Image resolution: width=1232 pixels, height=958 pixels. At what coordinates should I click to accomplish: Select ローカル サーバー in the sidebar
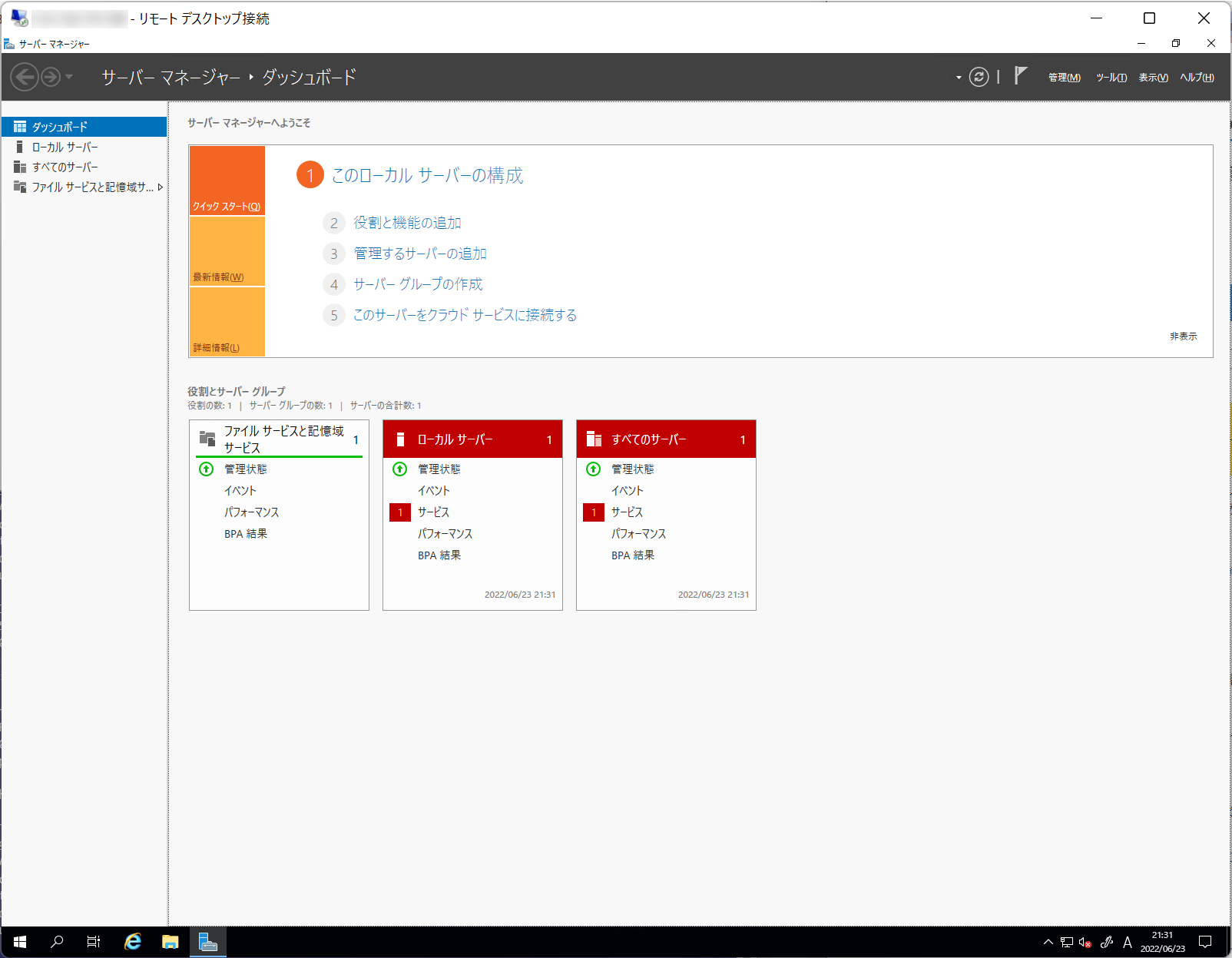[x=84, y=147]
